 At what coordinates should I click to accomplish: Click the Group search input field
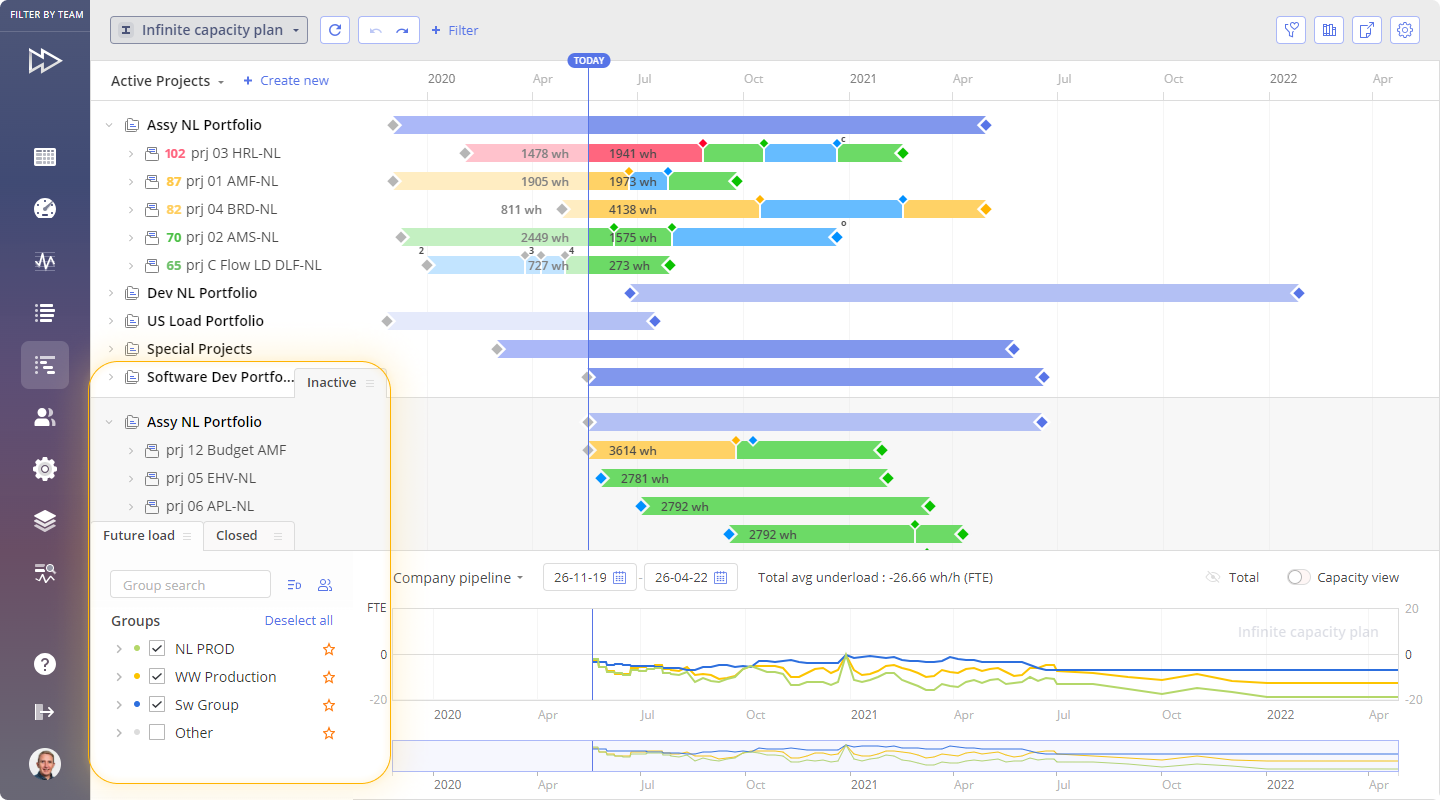click(190, 585)
